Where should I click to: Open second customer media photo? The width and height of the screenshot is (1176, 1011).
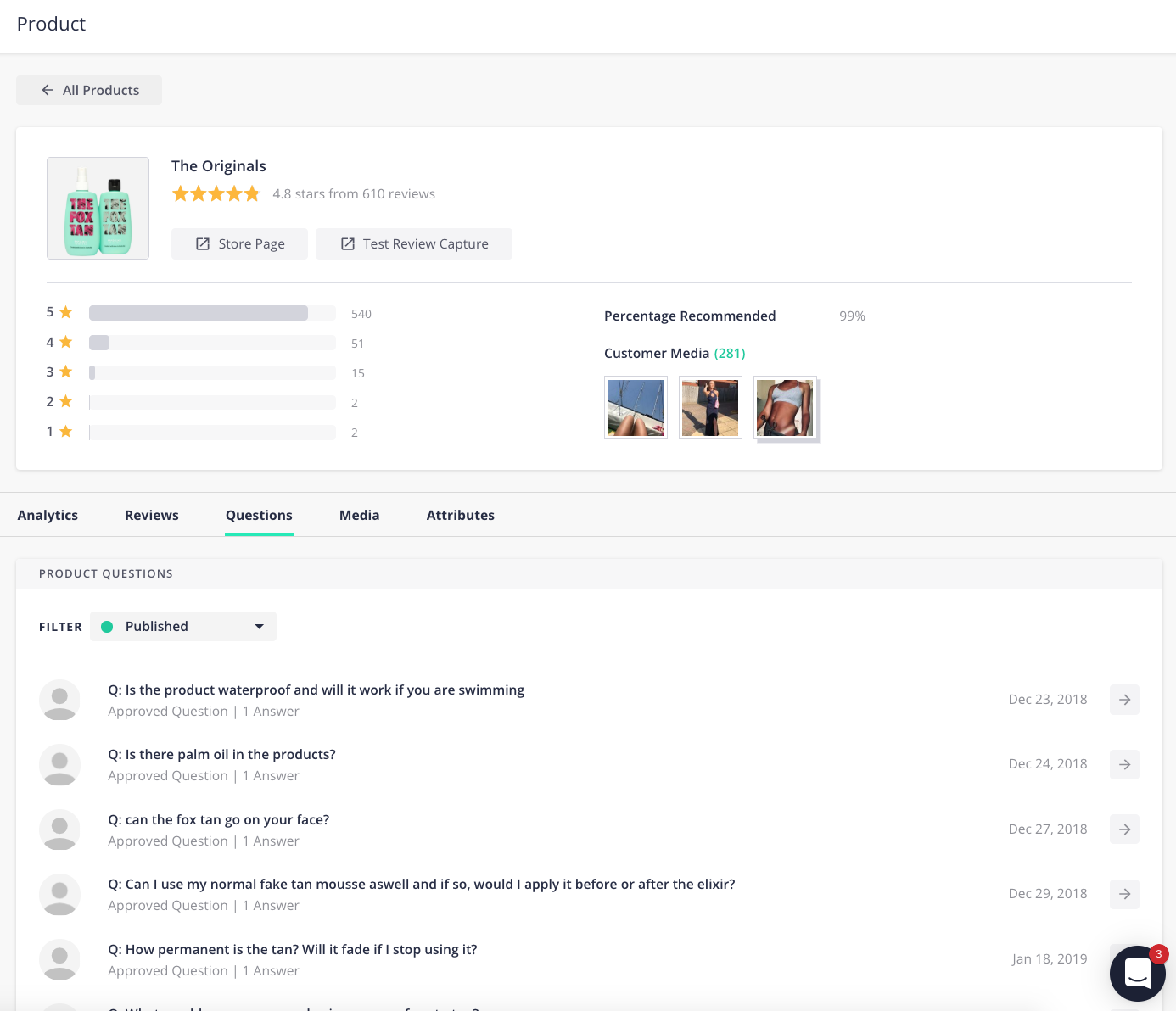pyautogui.click(x=710, y=408)
